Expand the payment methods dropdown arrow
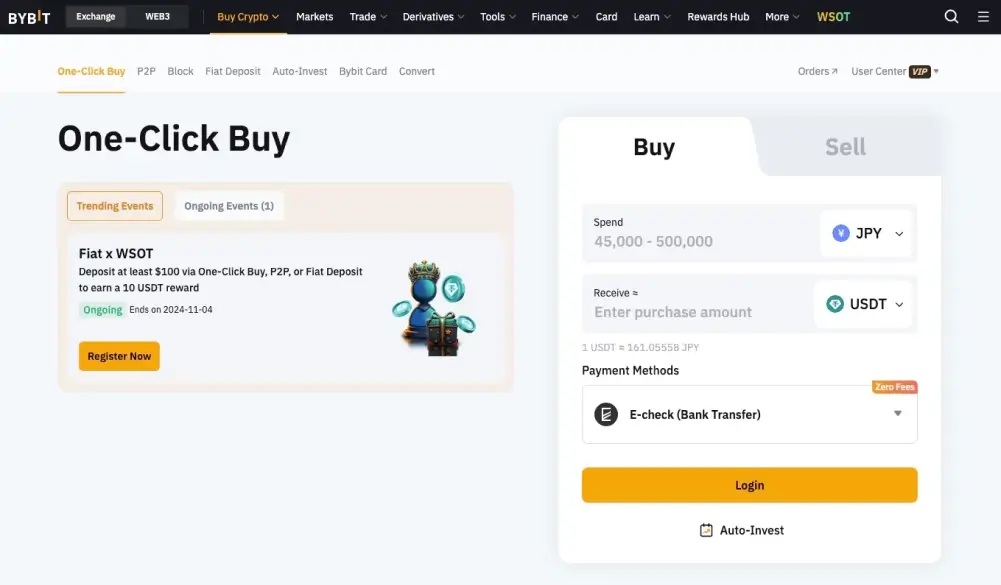Viewport: 1001px width, 585px height. (x=897, y=413)
